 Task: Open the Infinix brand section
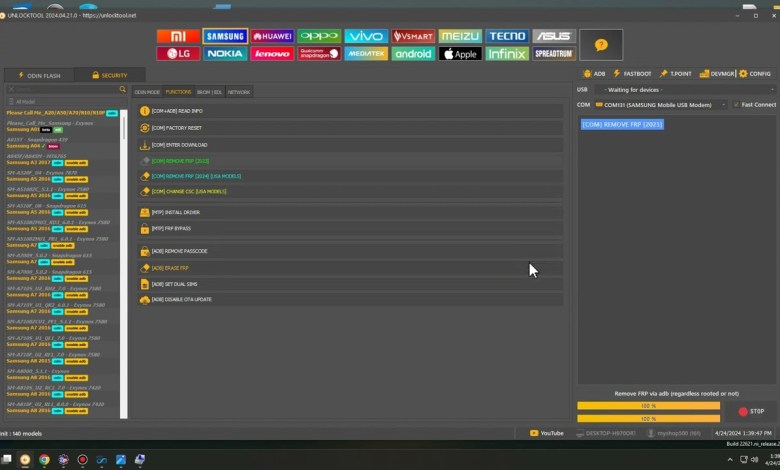point(507,53)
